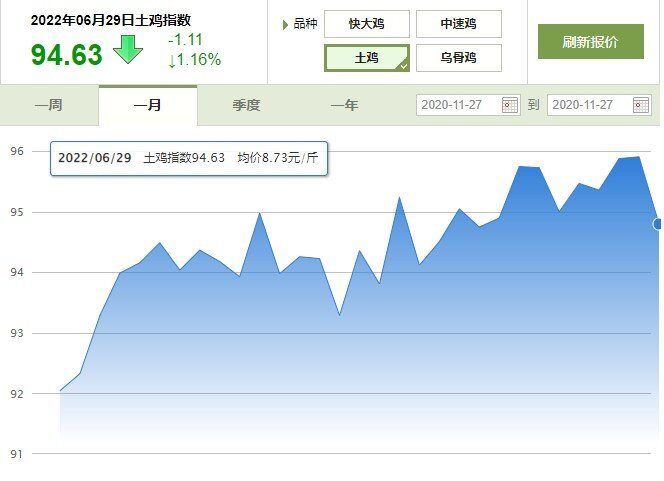Click the change value -1.11
664x481 pixels.
[185, 40]
